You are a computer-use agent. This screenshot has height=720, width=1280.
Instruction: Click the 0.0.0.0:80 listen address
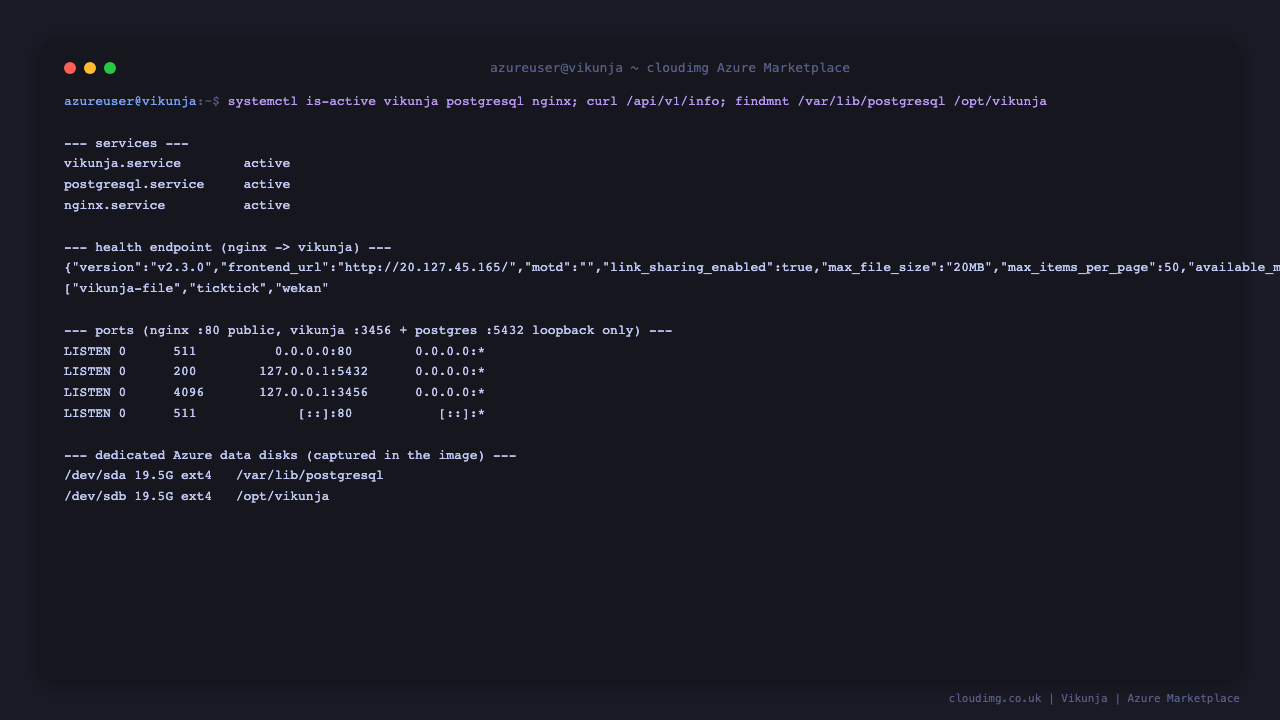click(x=314, y=351)
